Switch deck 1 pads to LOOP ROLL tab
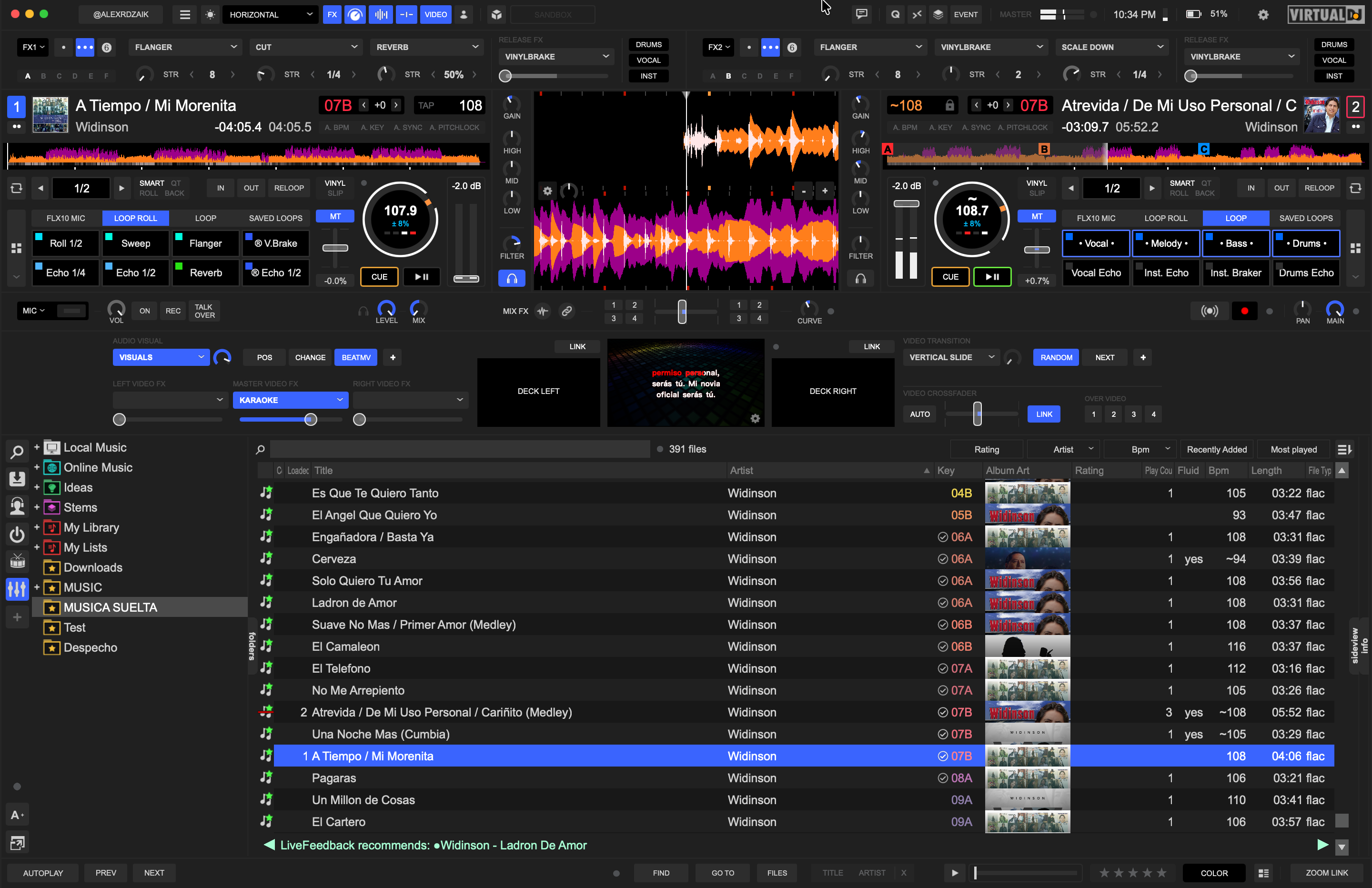 135,218
